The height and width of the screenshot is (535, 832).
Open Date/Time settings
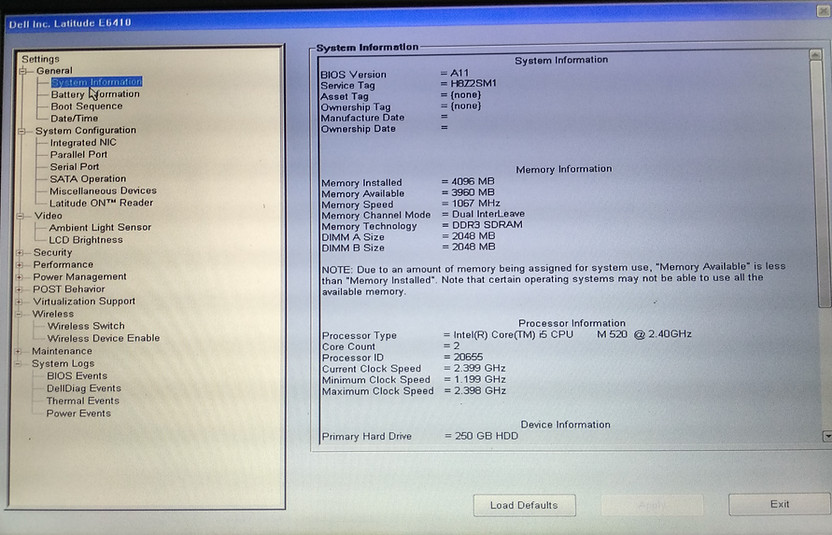tap(74, 118)
